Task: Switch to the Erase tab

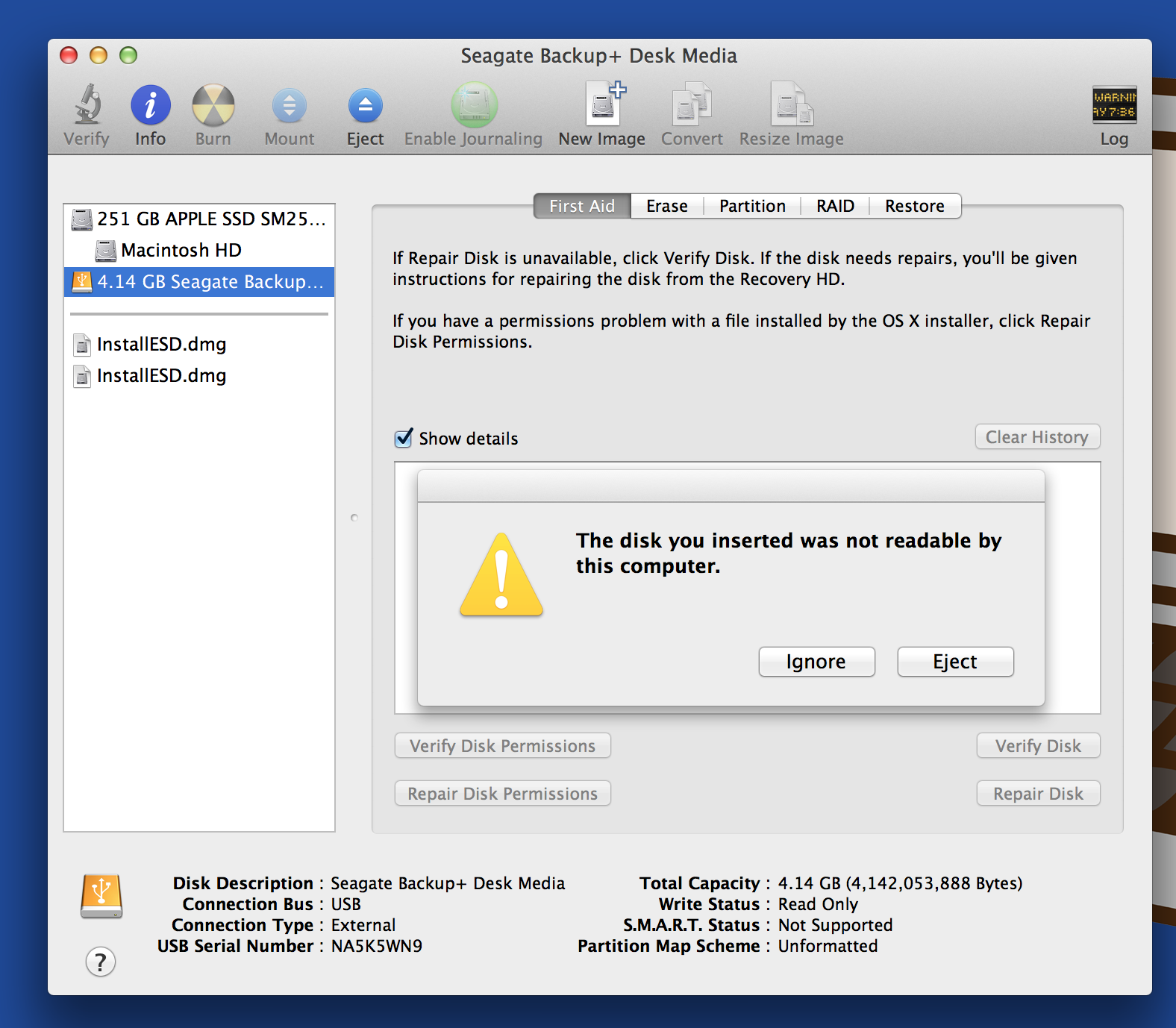Action: pyautogui.click(x=667, y=206)
